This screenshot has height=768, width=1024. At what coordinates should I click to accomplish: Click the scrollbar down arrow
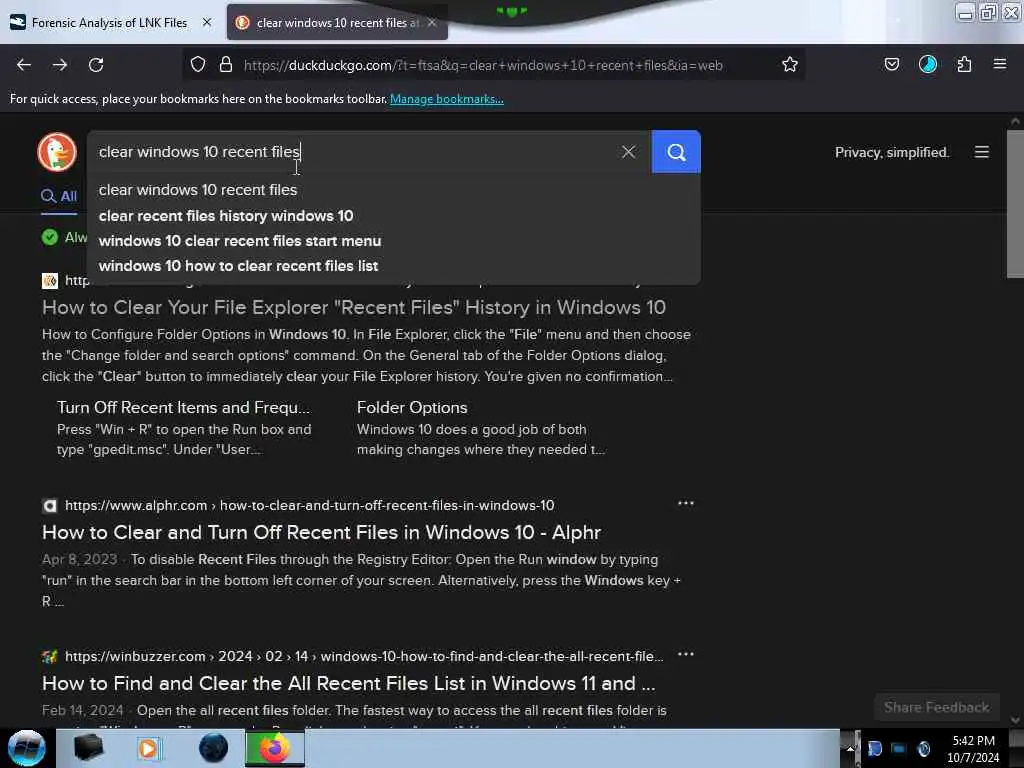(1015, 720)
